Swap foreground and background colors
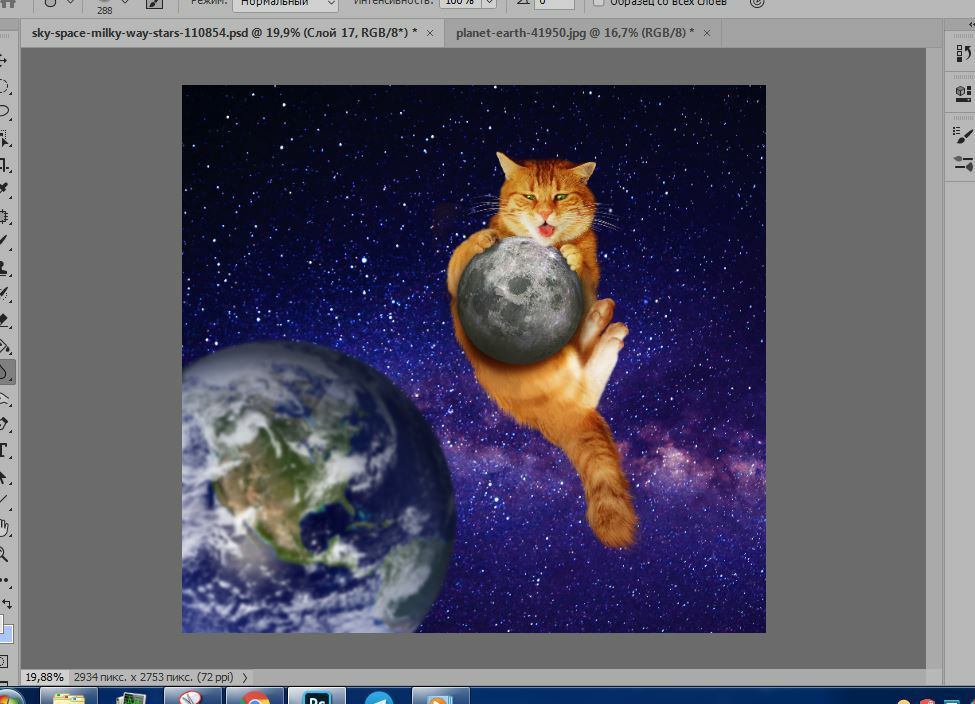 [x=6, y=603]
